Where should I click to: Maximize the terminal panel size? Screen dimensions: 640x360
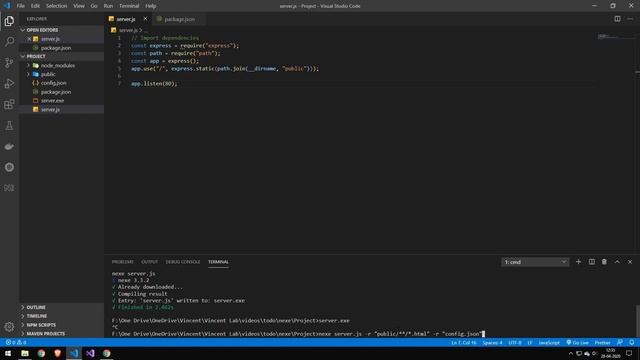(617, 262)
